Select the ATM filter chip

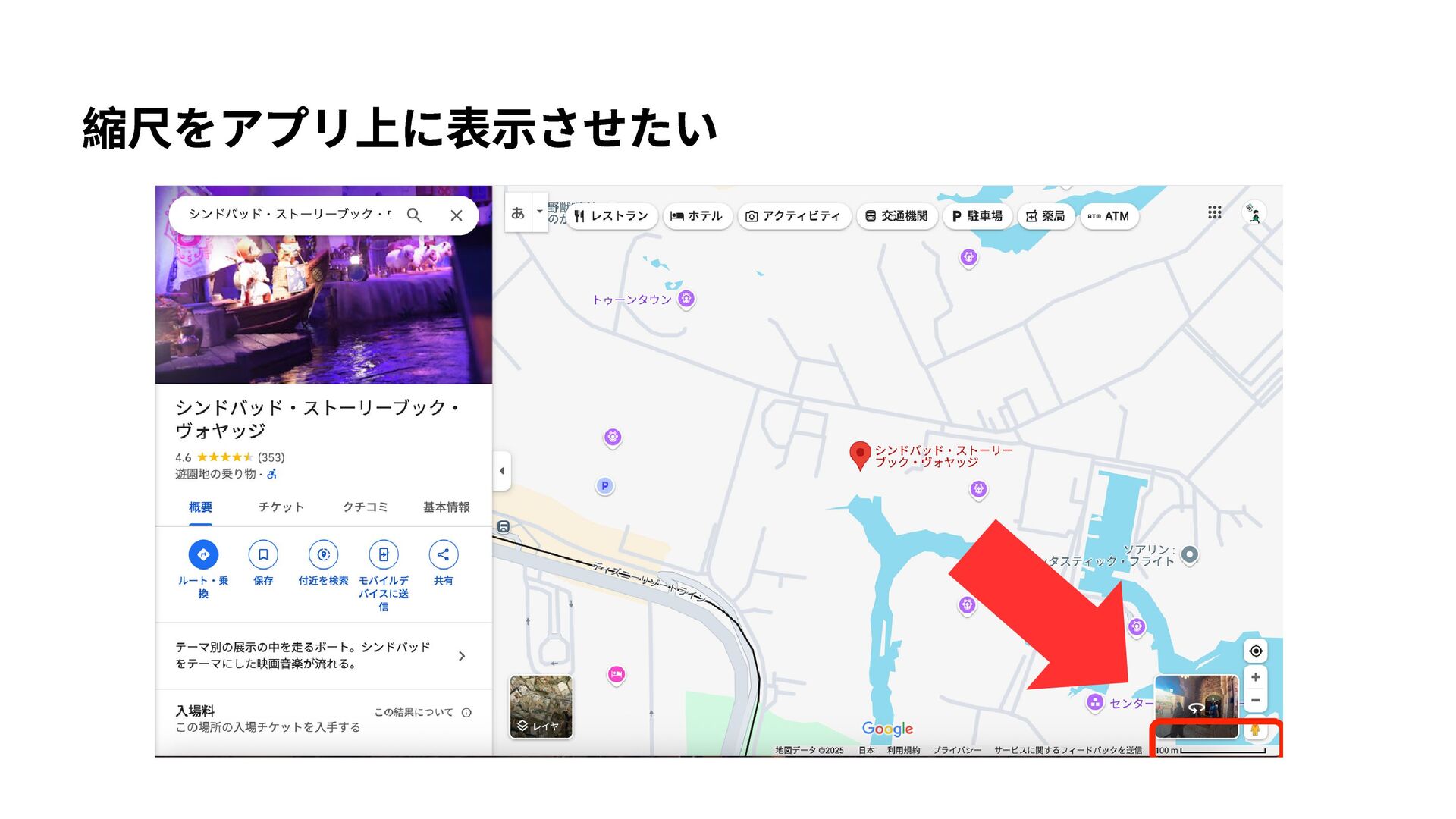click(1109, 216)
